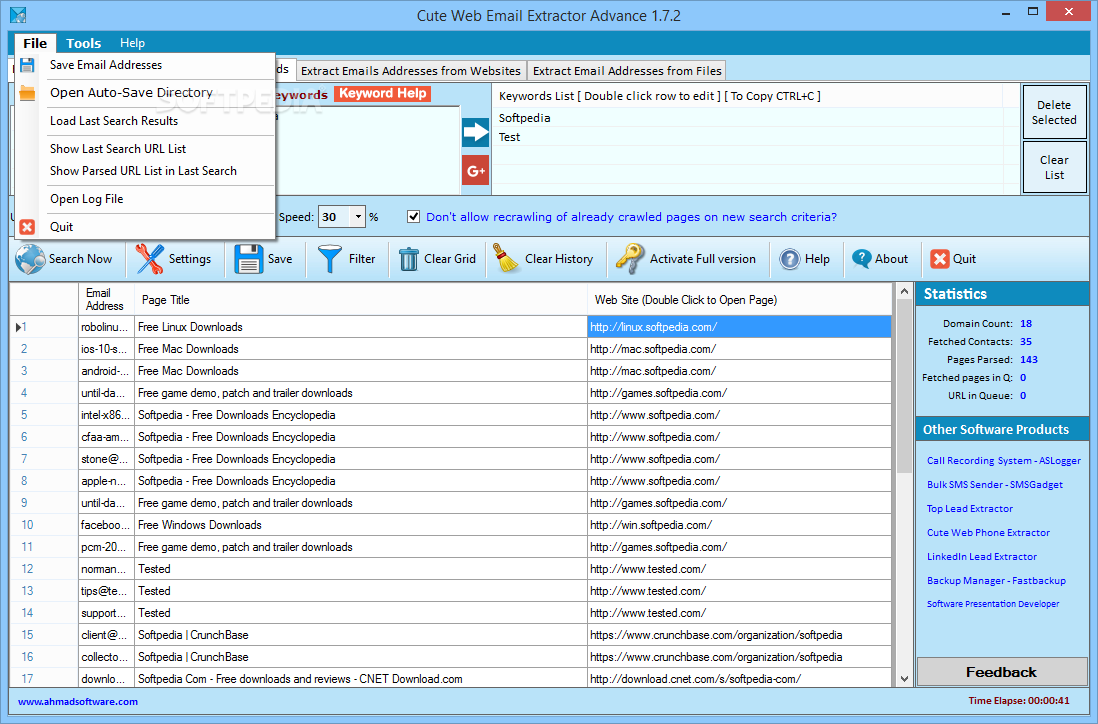Select Open Log File menu entry
The width and height of the screenshot is (1098, 724).
tap(87, 199)
